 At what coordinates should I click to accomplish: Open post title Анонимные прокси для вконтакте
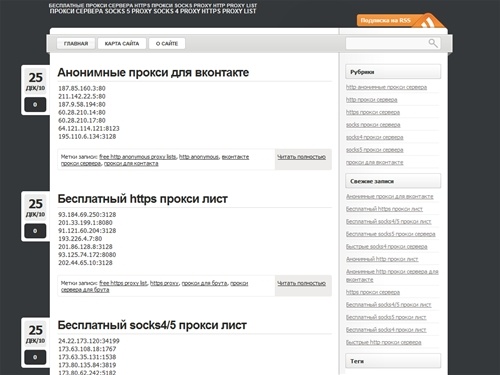(153, 72)
